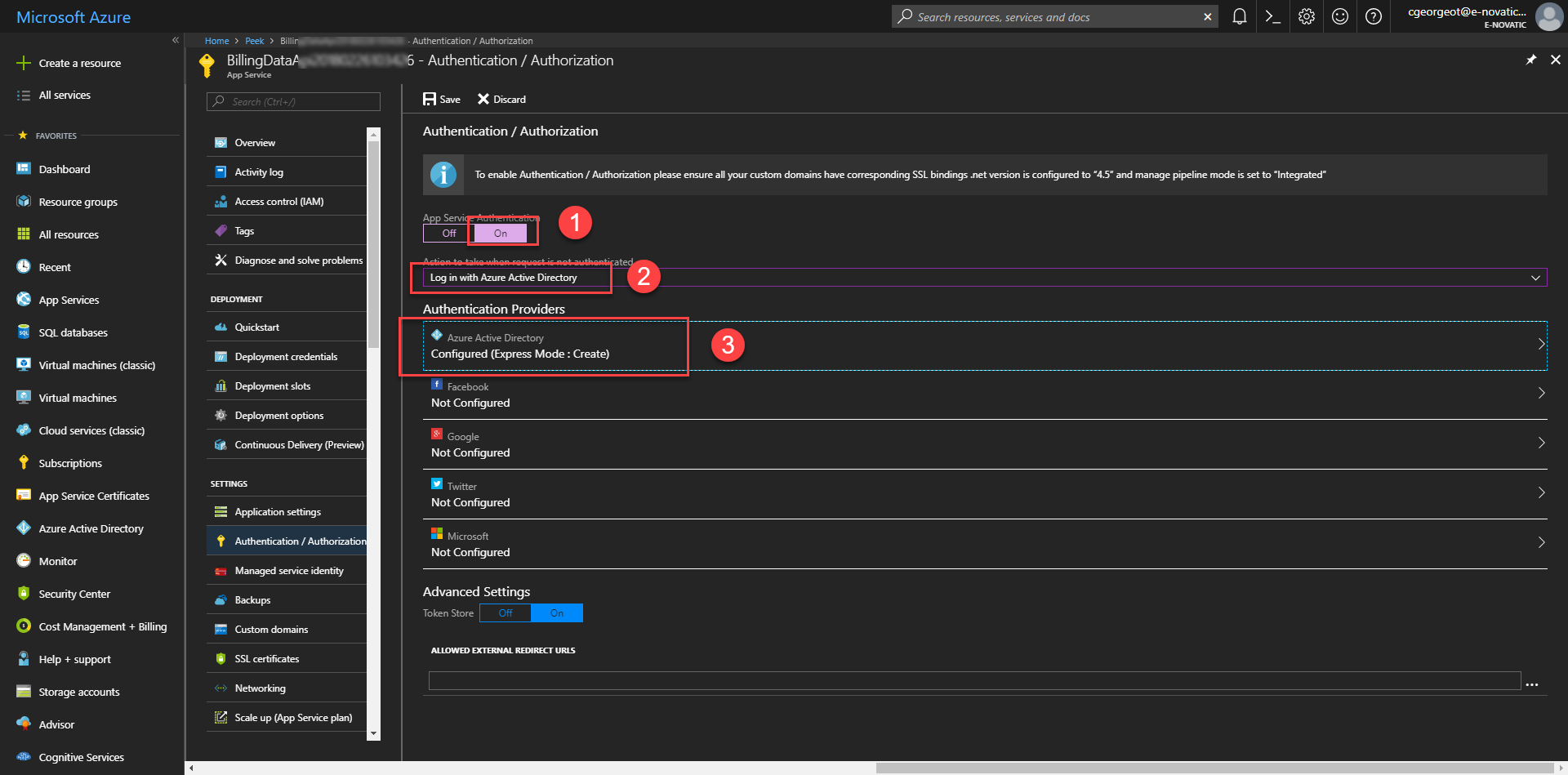Open Access control (IAM)
1568x775 pixels.
[287, 201]
